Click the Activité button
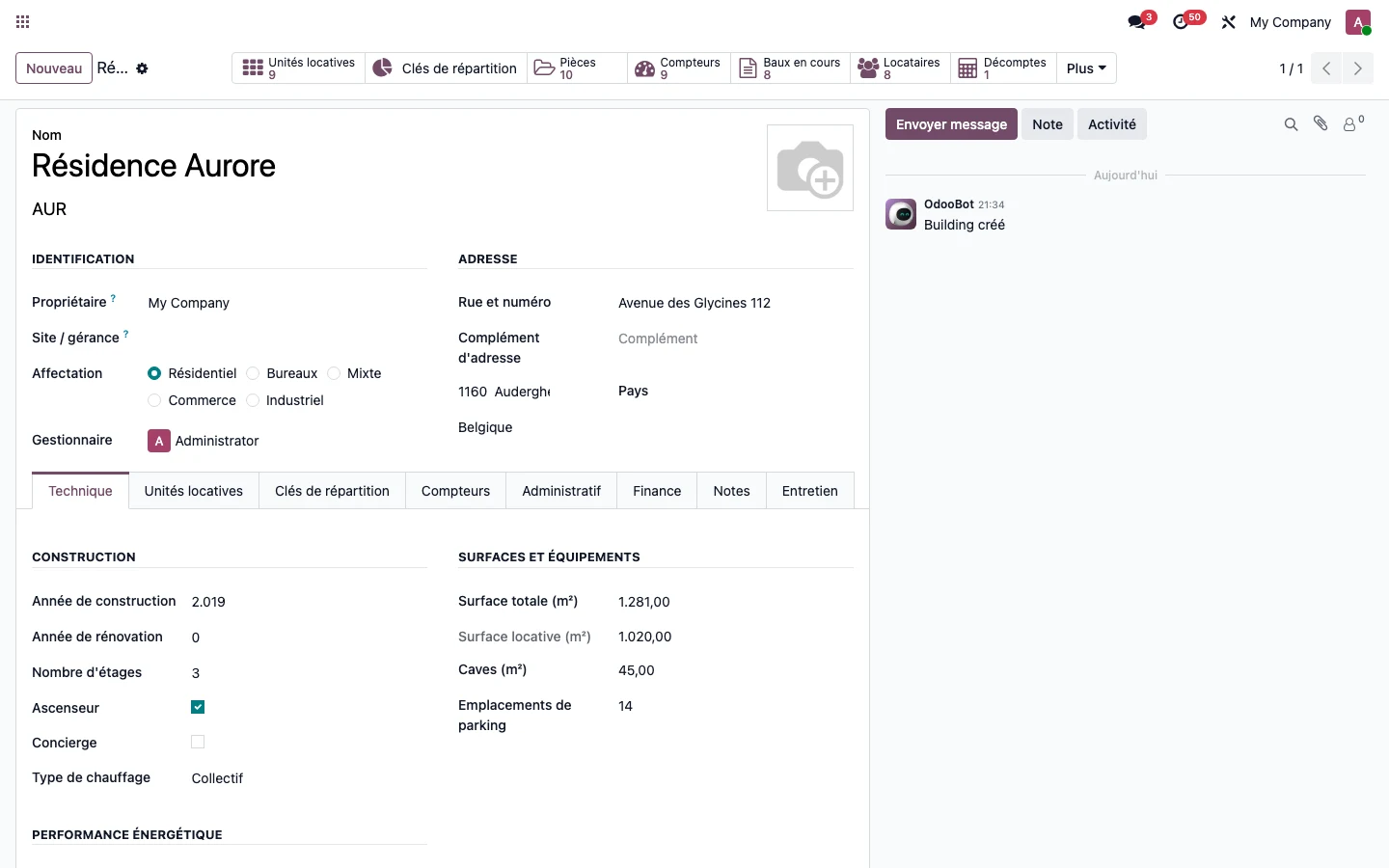Screen dimensions: 1389x868 tap(1112, 124)
